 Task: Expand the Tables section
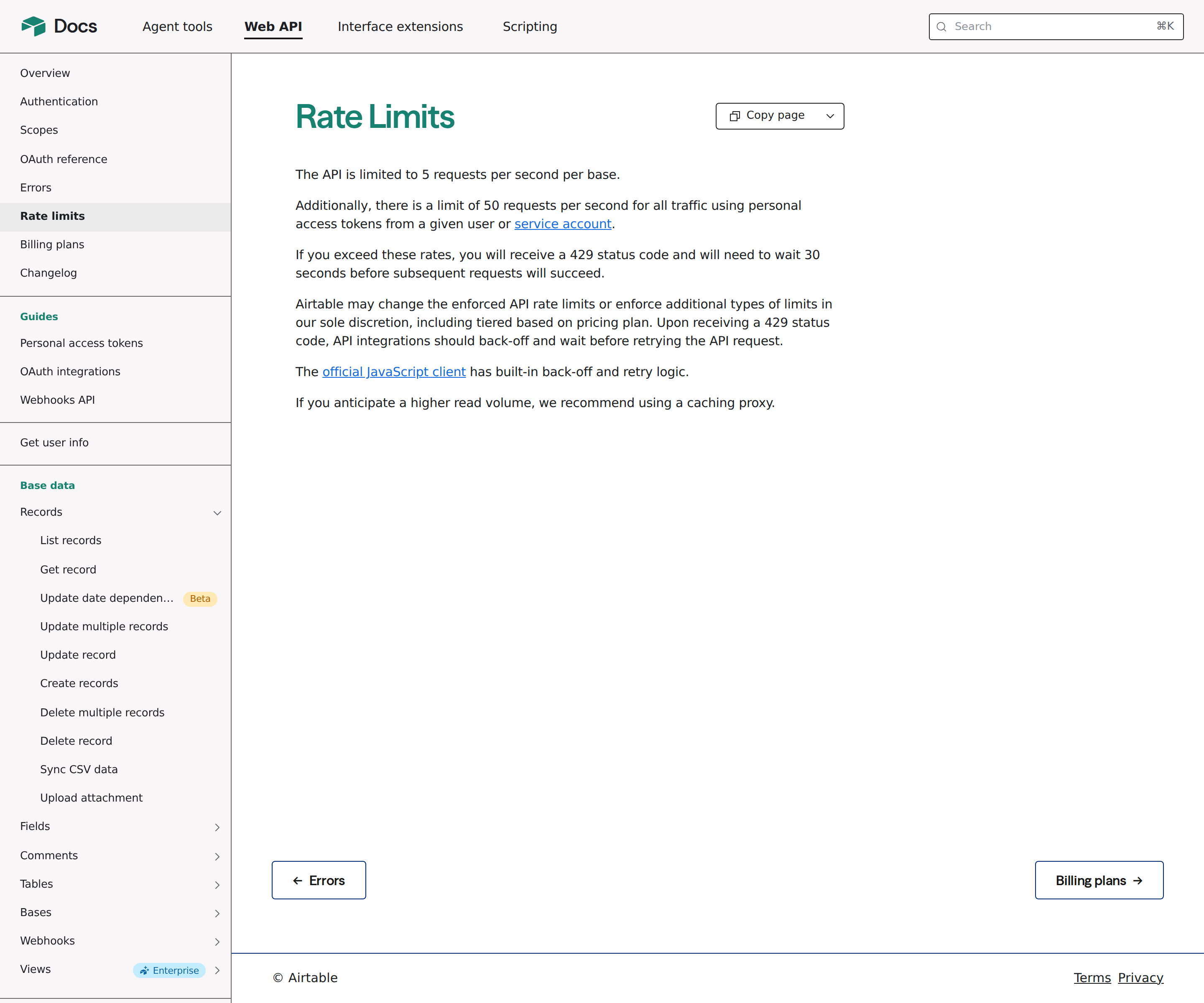[x=217, y=885]
